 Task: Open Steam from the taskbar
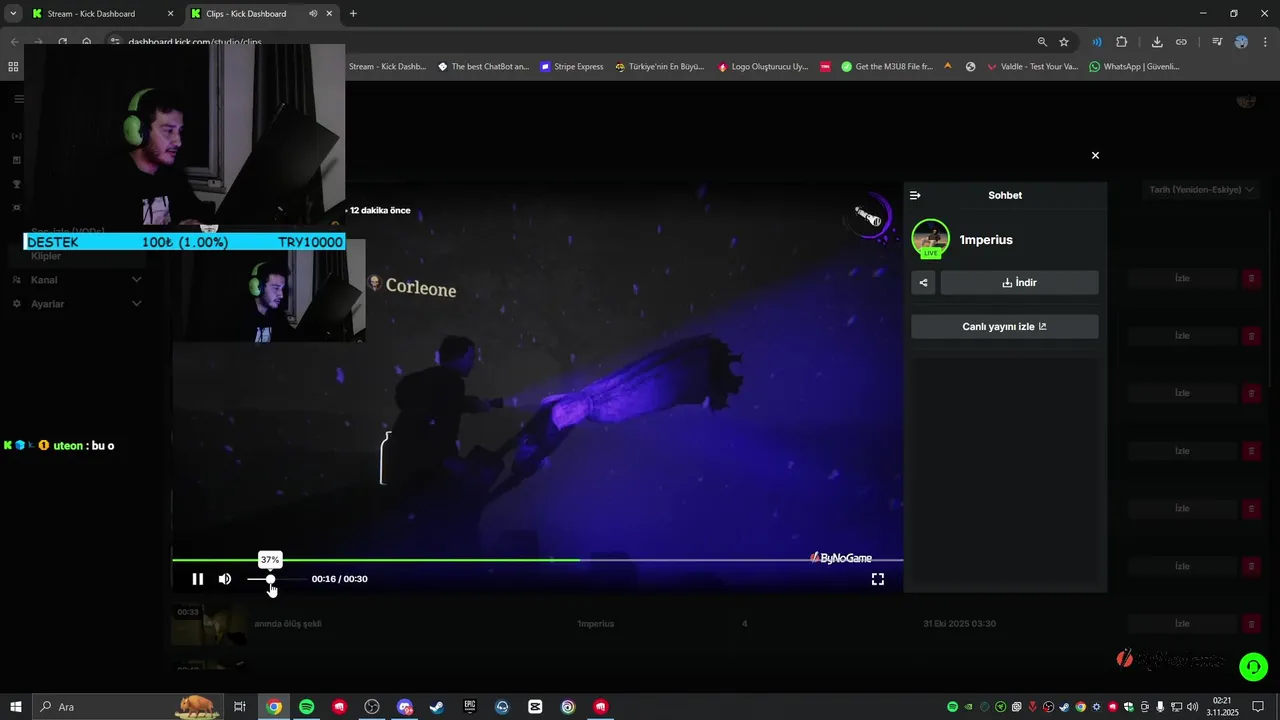pos(437,707)
